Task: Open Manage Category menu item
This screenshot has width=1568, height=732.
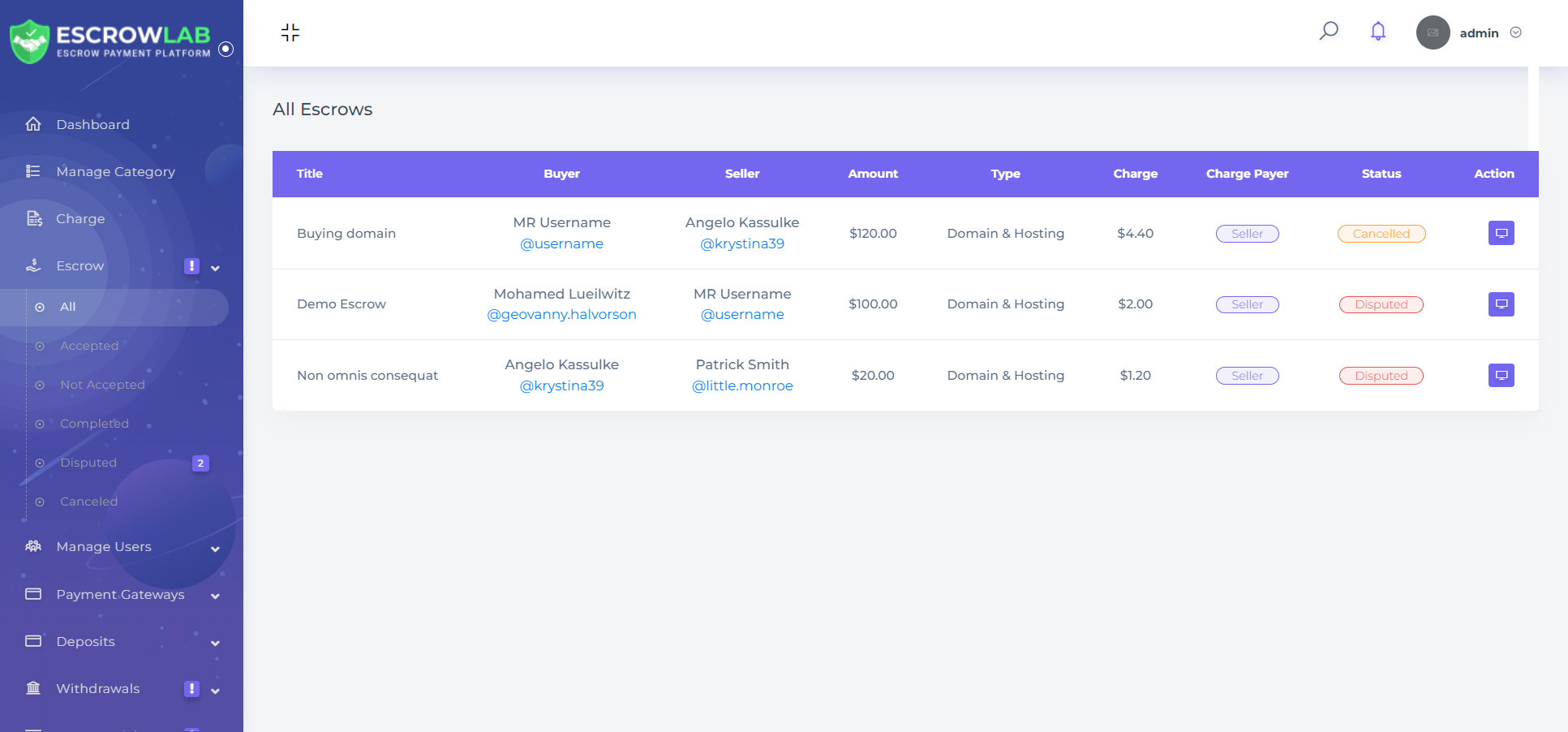Action: click(x=115, y=171)
